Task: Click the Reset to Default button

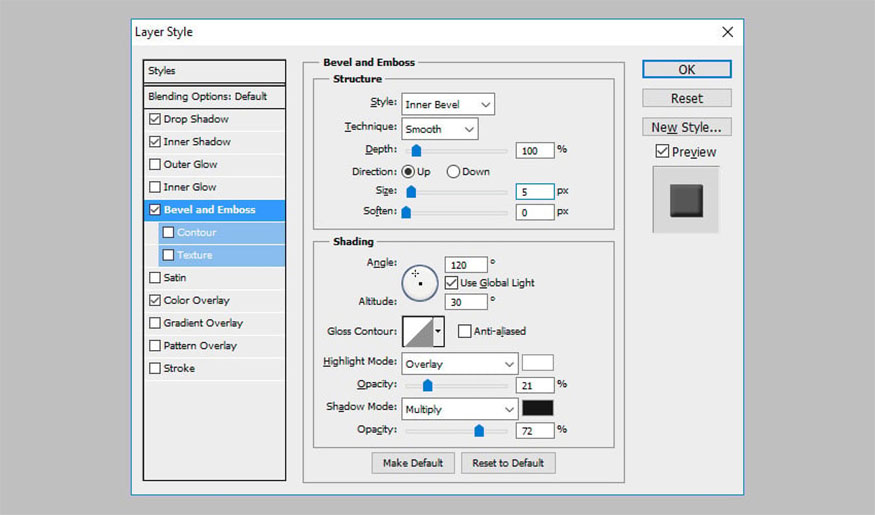Action: tap(508, 463)
